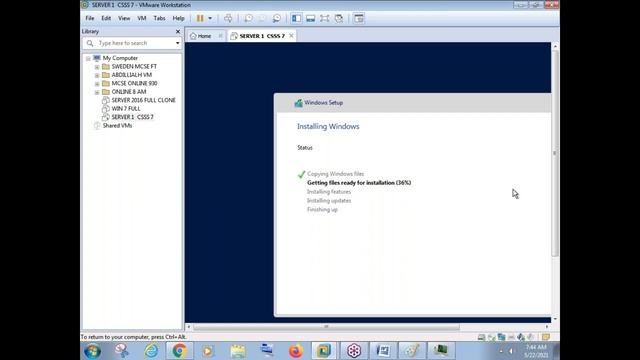This screenshot has width=640, height=360.
Task: Click the scroll down arrow of VM view
Action: (555, 319)
